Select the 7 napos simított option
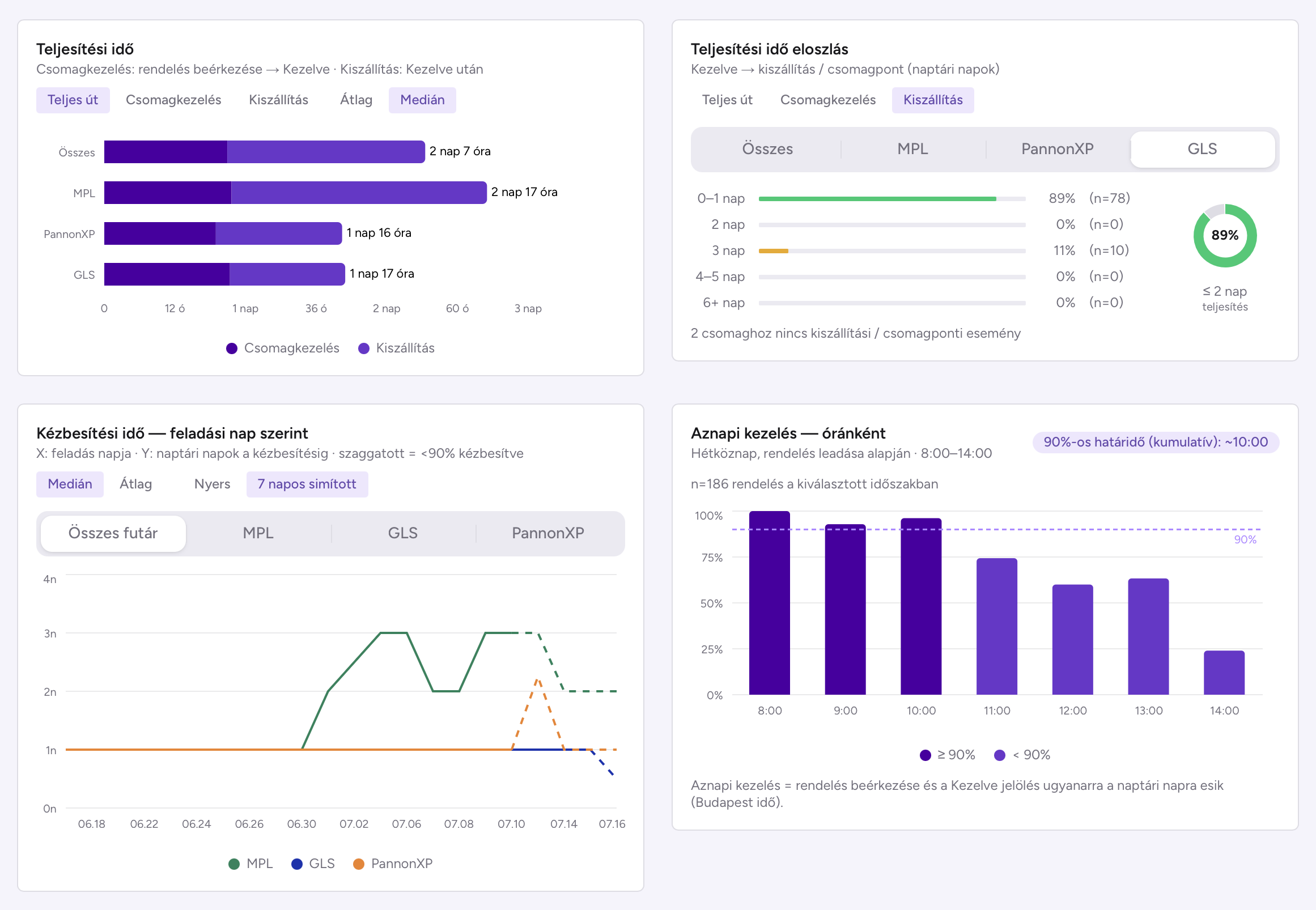This screenshot has height=910, width=1316. [307, 484]
